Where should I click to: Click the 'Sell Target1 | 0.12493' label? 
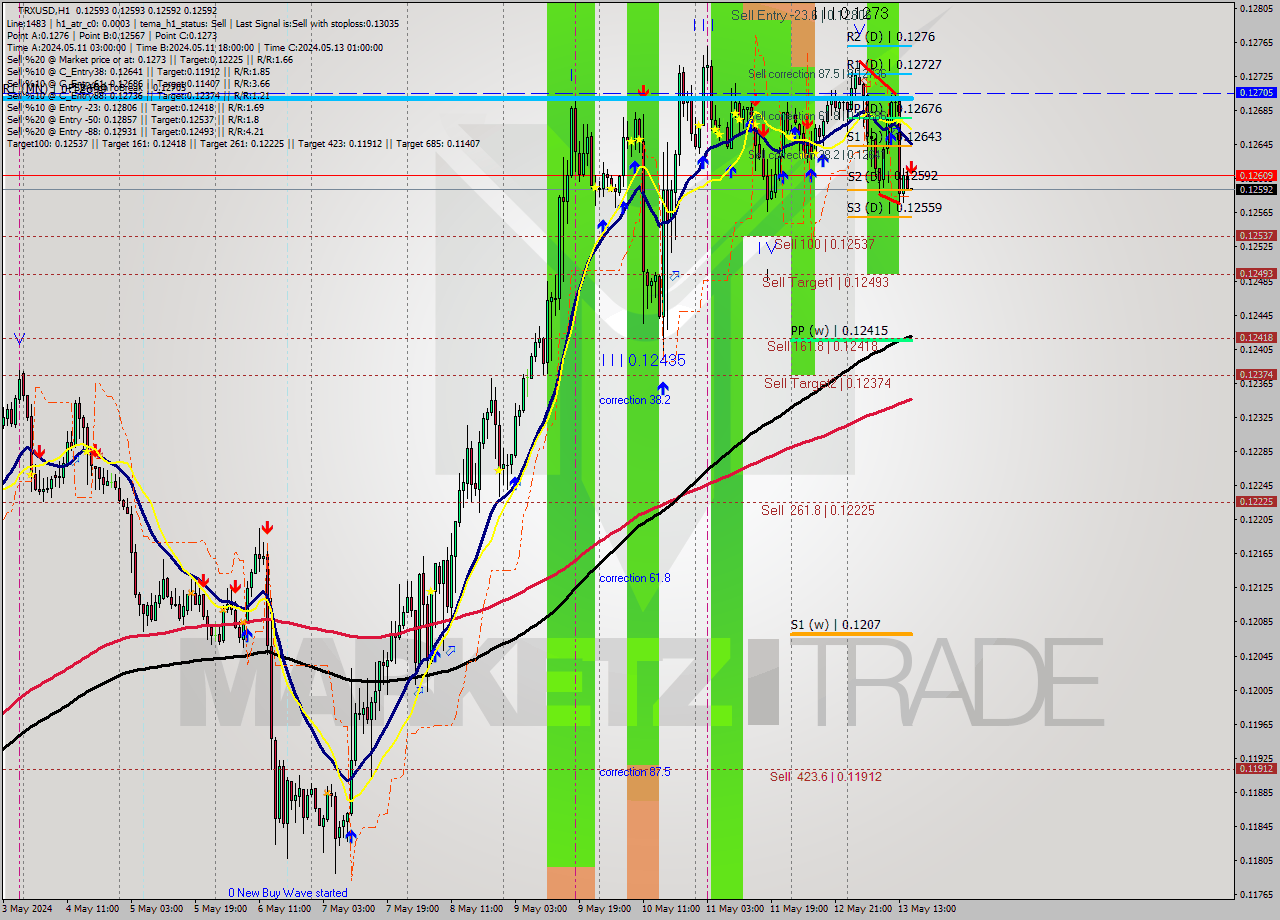(x=825, y=282)
